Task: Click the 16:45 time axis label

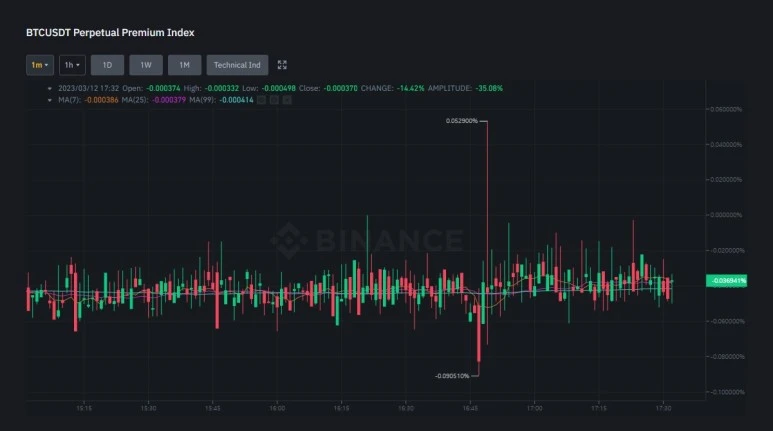Action: [470, 409]
